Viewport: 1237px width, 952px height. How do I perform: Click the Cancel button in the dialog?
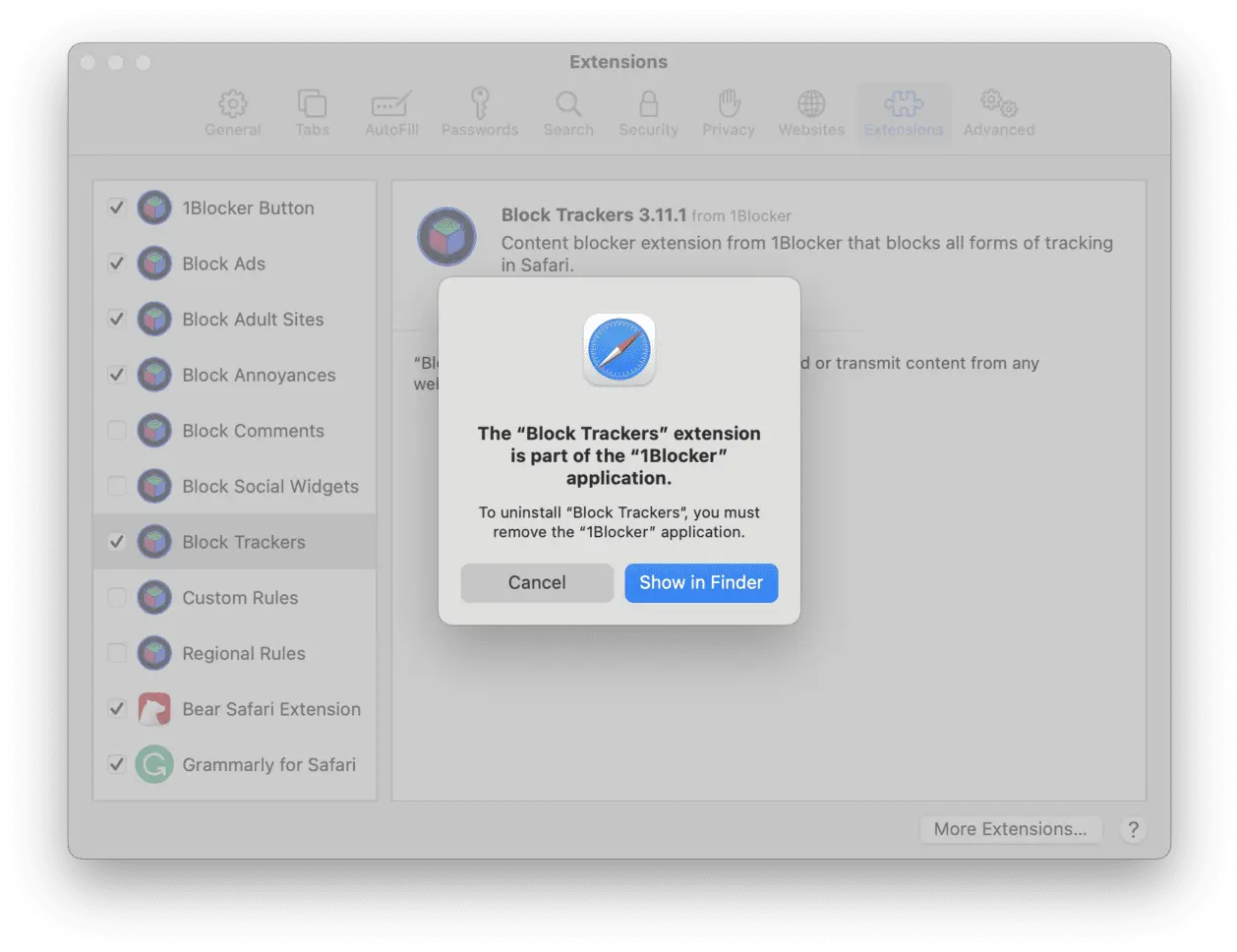pos(537,582)
